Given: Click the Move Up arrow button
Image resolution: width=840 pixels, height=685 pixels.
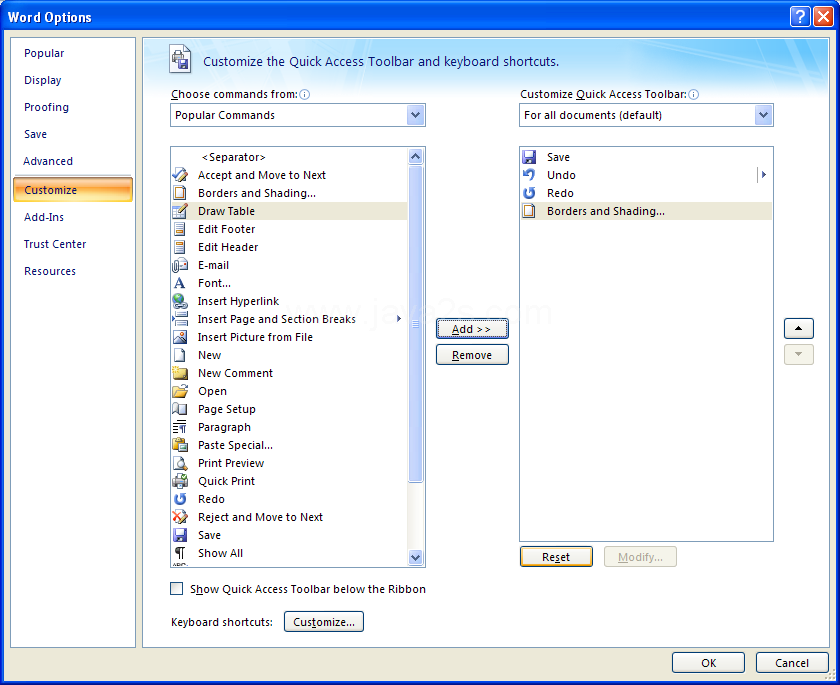Looking at the screenshot, I should point(798,328).
